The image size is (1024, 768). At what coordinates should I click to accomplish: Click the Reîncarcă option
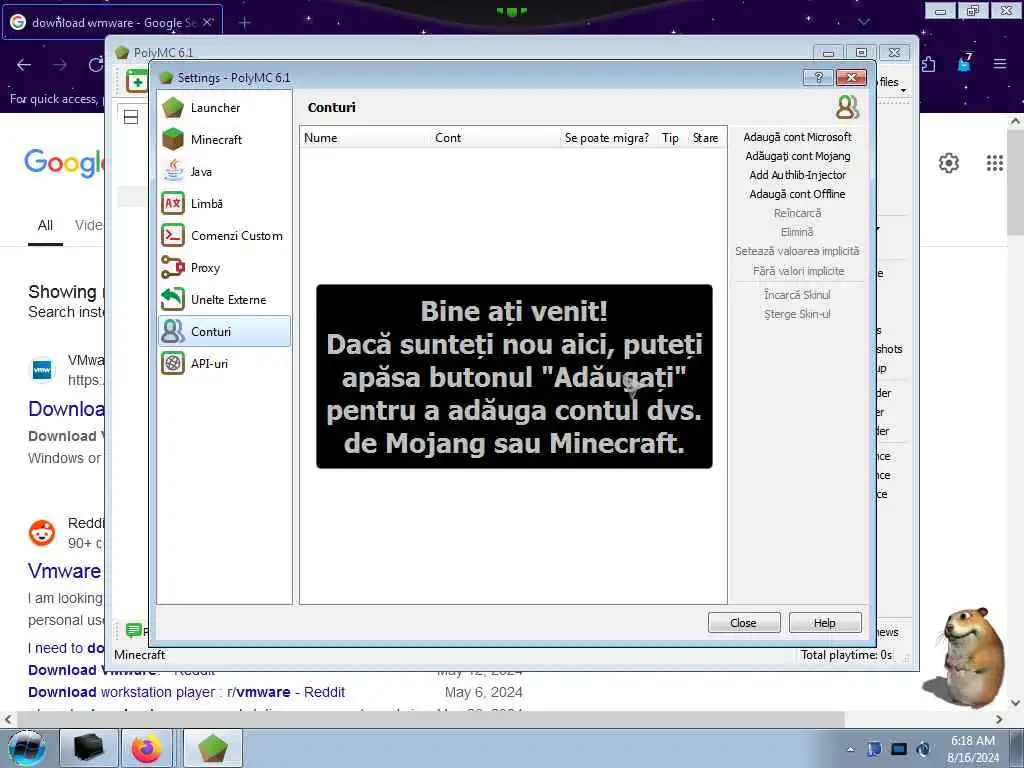point(797,213)
